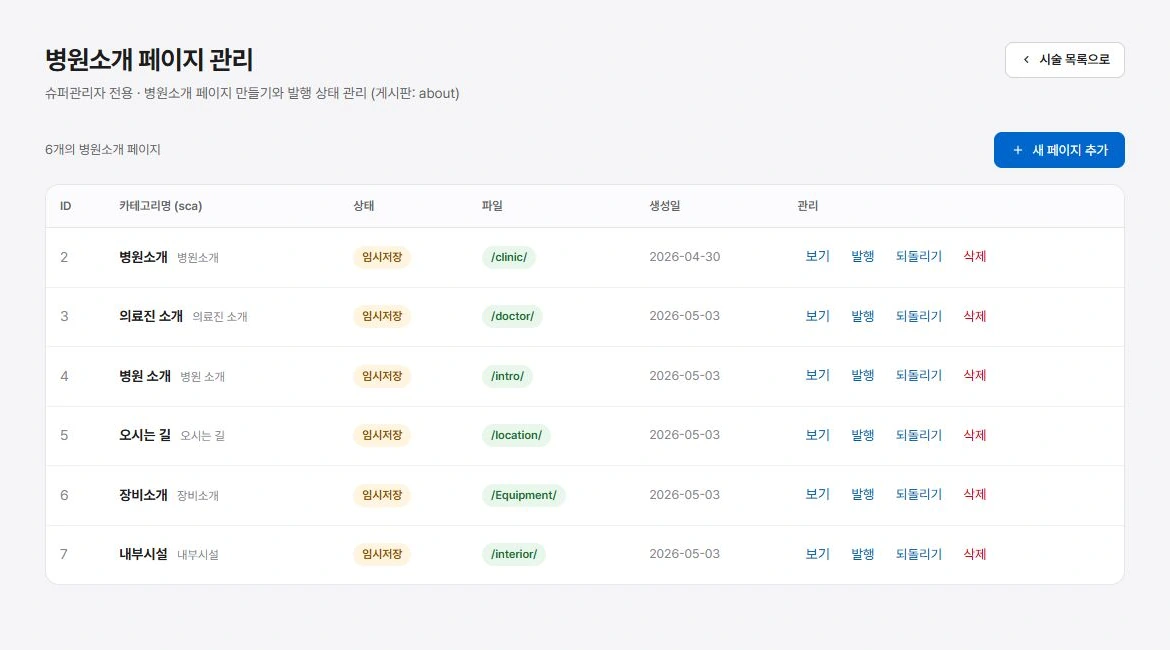Viewport: 1170px width, 650px height.
Task: Click the bold 오시는 길 category name
Action: [145, 435]
